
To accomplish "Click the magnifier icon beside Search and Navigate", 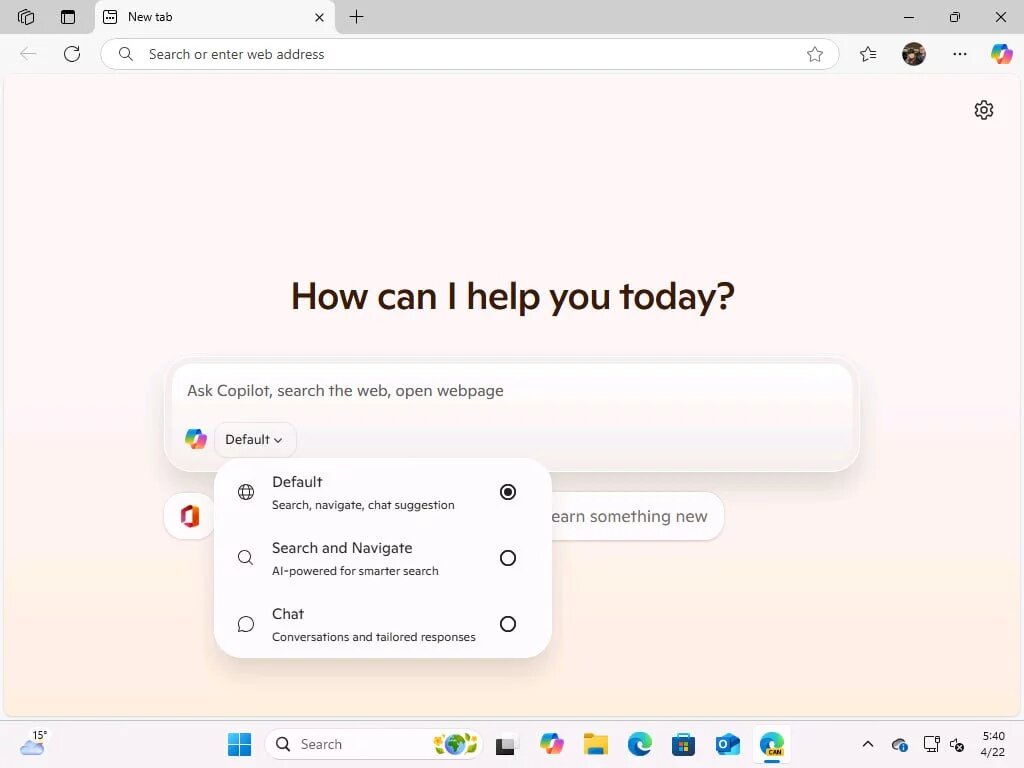I will coord(246,558).
